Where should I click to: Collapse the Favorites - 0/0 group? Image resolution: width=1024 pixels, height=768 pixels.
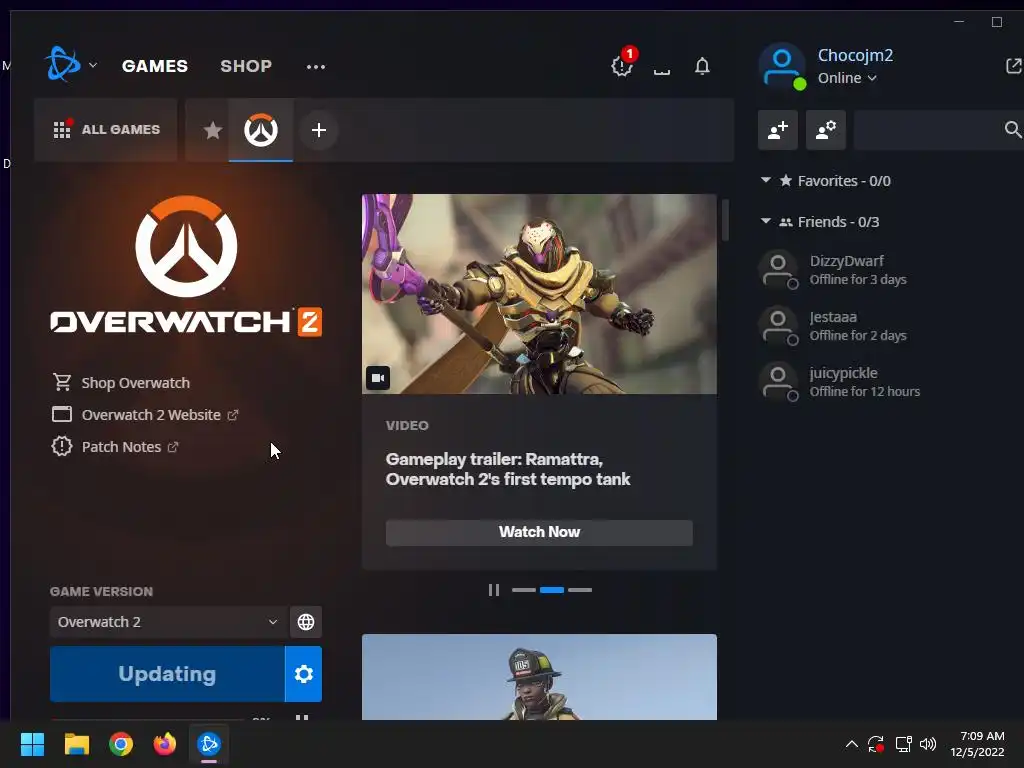[x=765, y=180]
